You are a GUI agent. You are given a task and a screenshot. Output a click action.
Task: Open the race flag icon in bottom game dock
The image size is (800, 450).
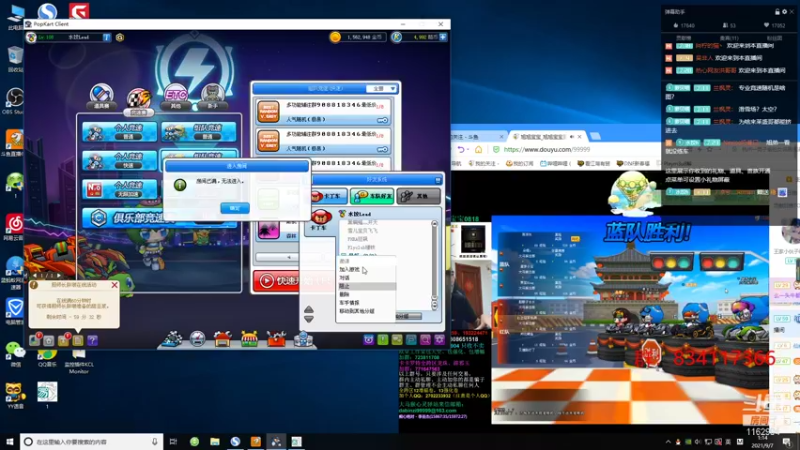point(172,339)
